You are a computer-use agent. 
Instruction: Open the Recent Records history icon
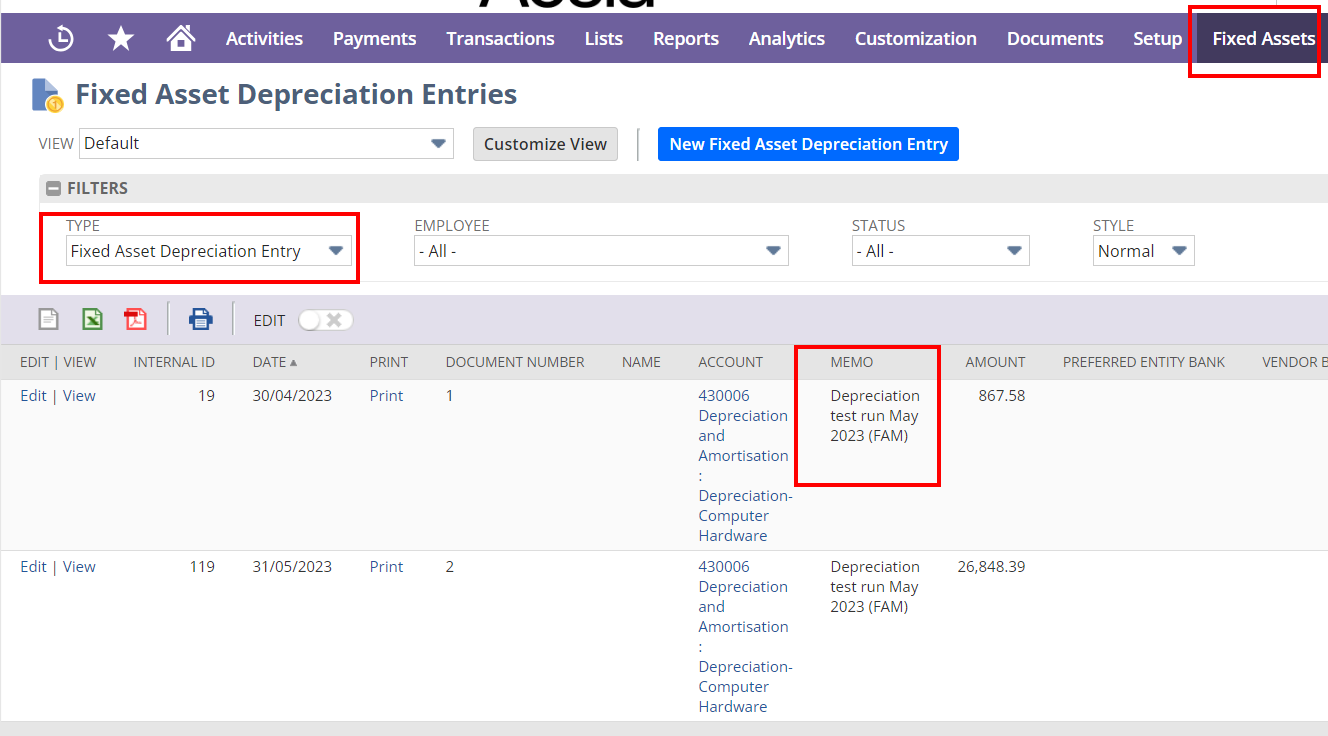coord(61,39)
